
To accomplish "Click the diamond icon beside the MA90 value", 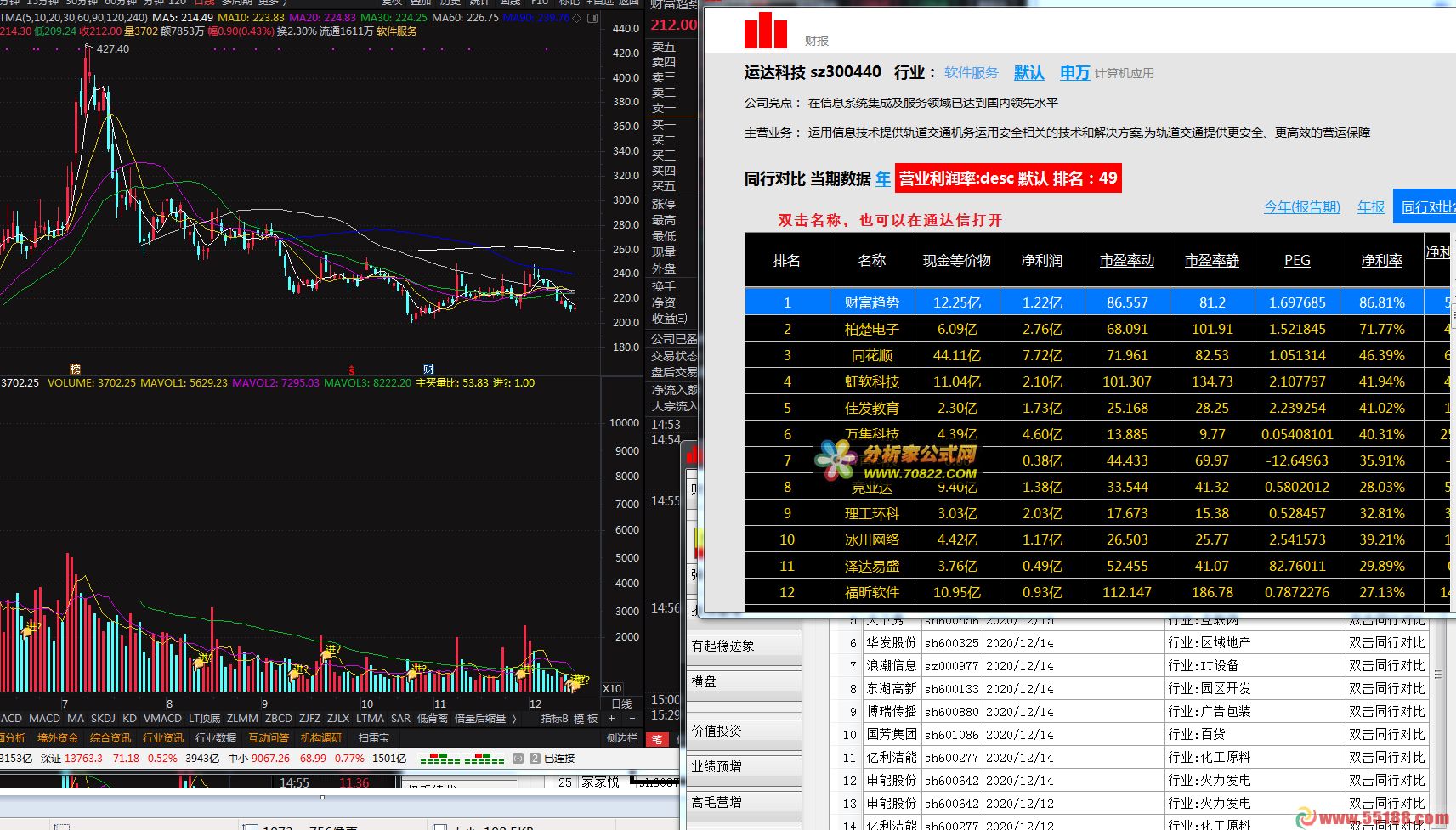I will pos(578,18).
